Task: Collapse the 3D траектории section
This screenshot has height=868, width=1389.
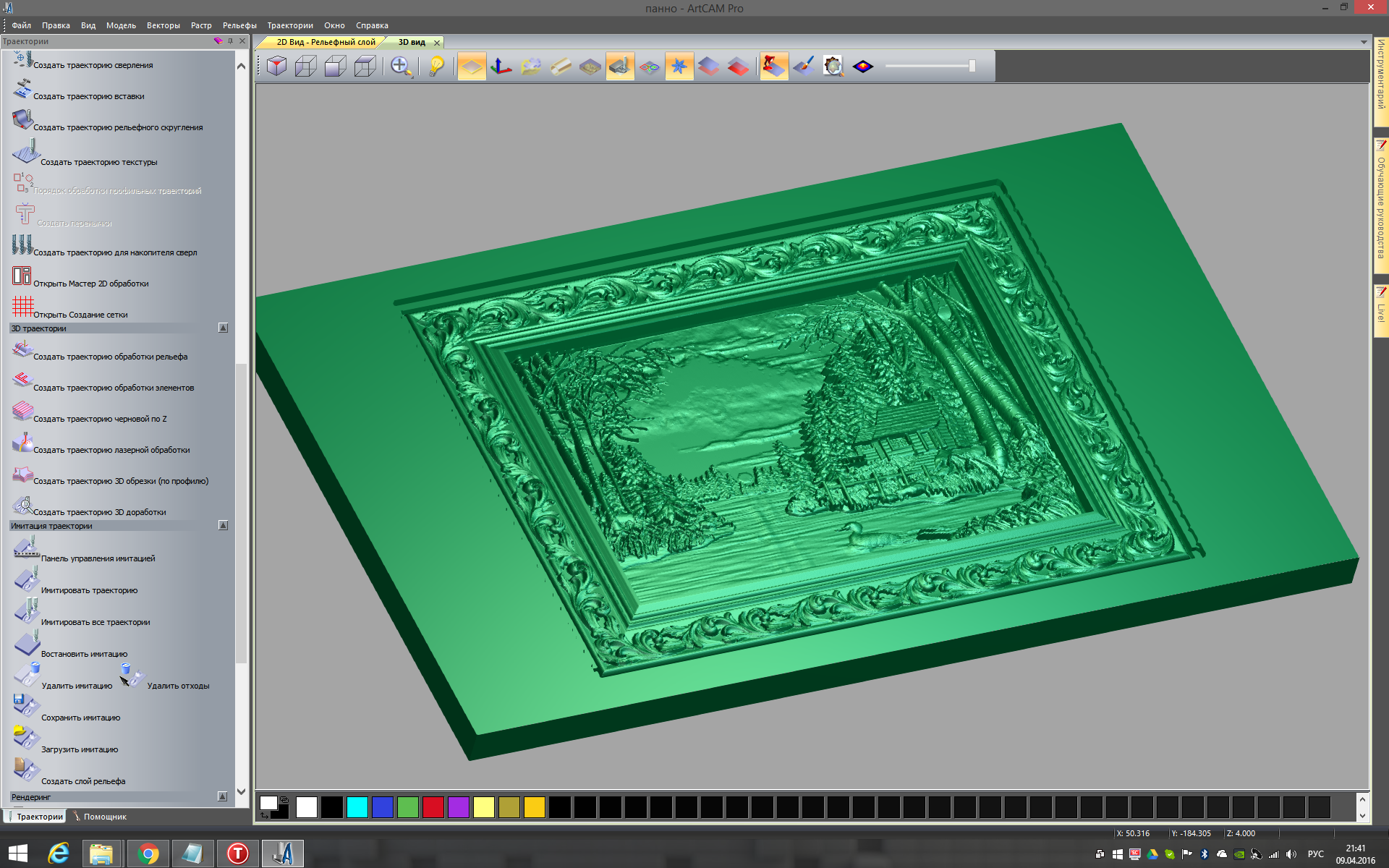Action: click(223, 328)
